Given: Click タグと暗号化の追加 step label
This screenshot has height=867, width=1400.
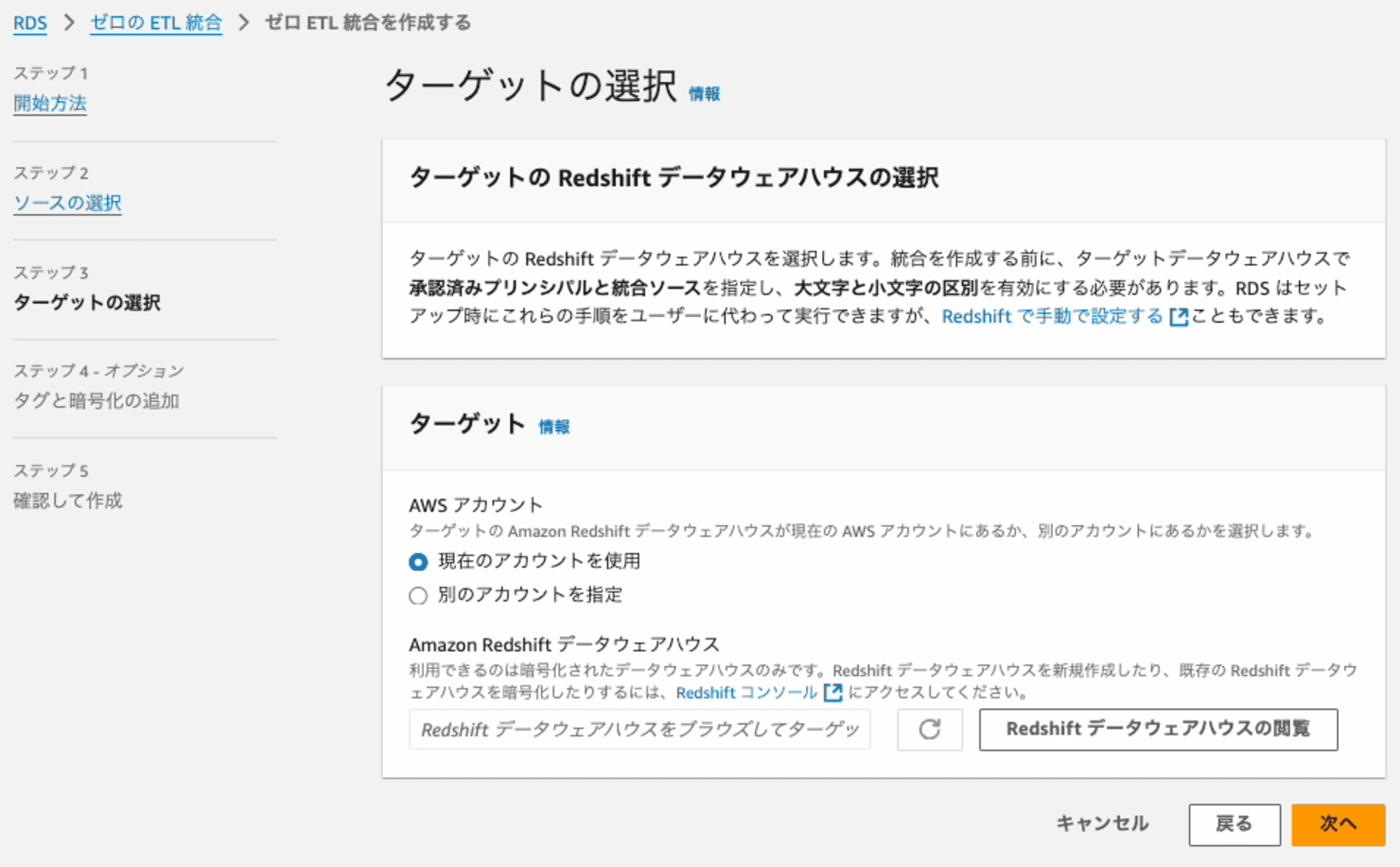Looking at the screenshot, I should [x=97, y=401].
